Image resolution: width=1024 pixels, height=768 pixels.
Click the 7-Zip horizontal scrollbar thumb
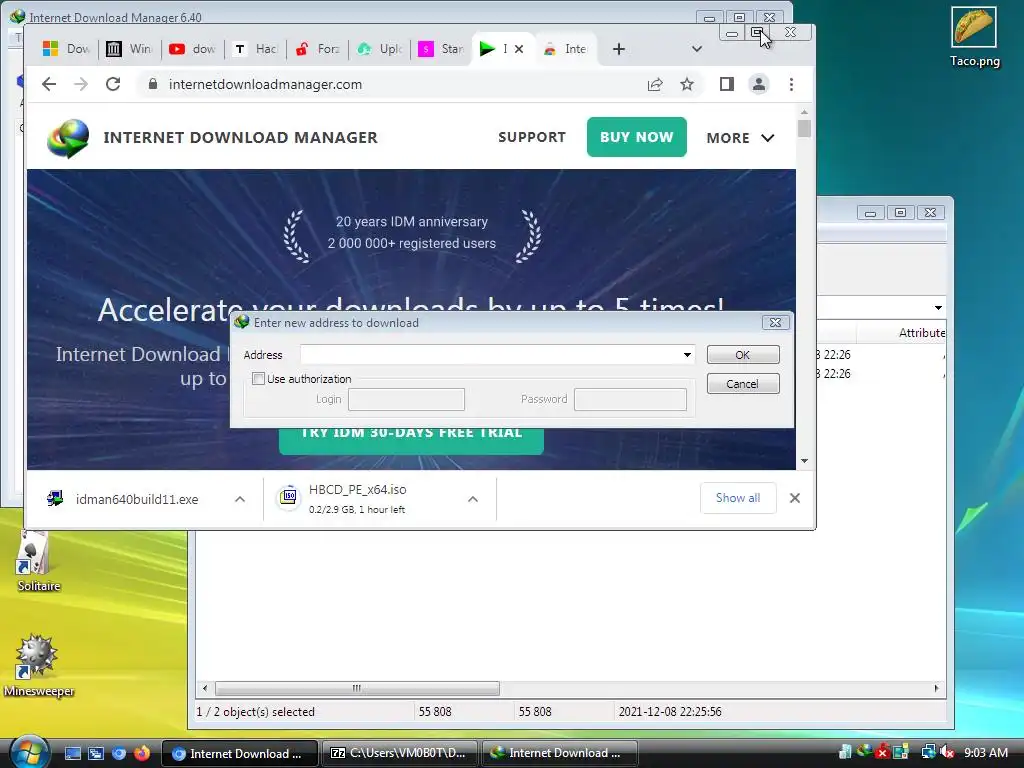click(357, 688)
